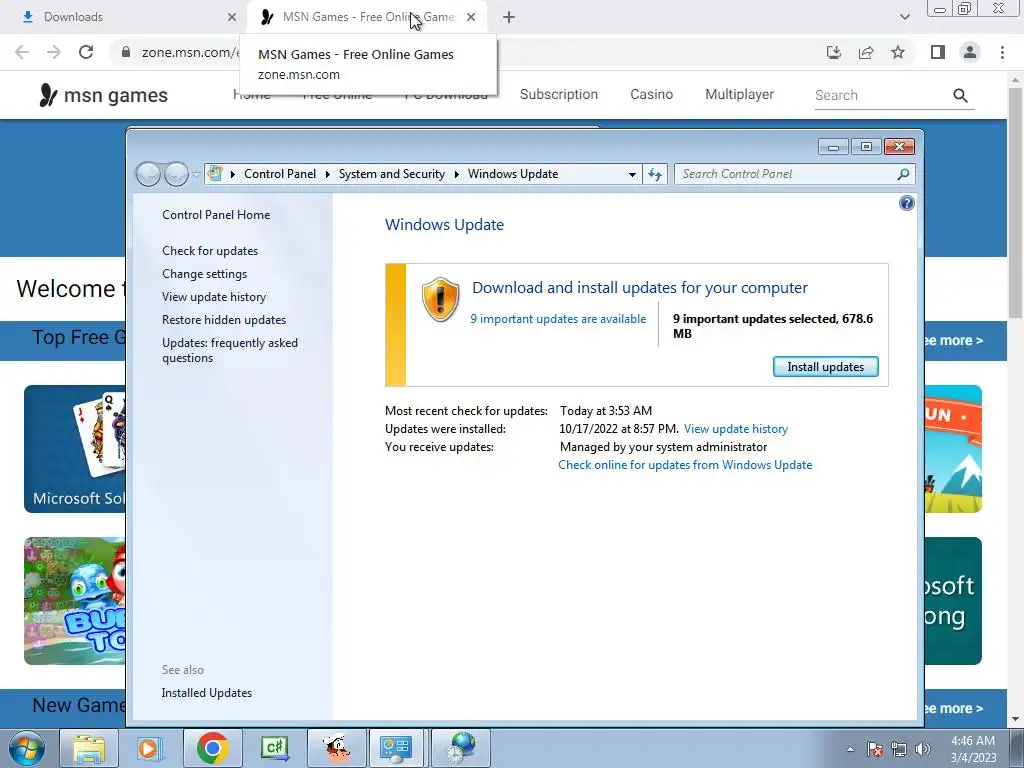Screen dimensions: 1024x768
Task: Open Windows Explorer from the taskbar
Action: [89, 749]
